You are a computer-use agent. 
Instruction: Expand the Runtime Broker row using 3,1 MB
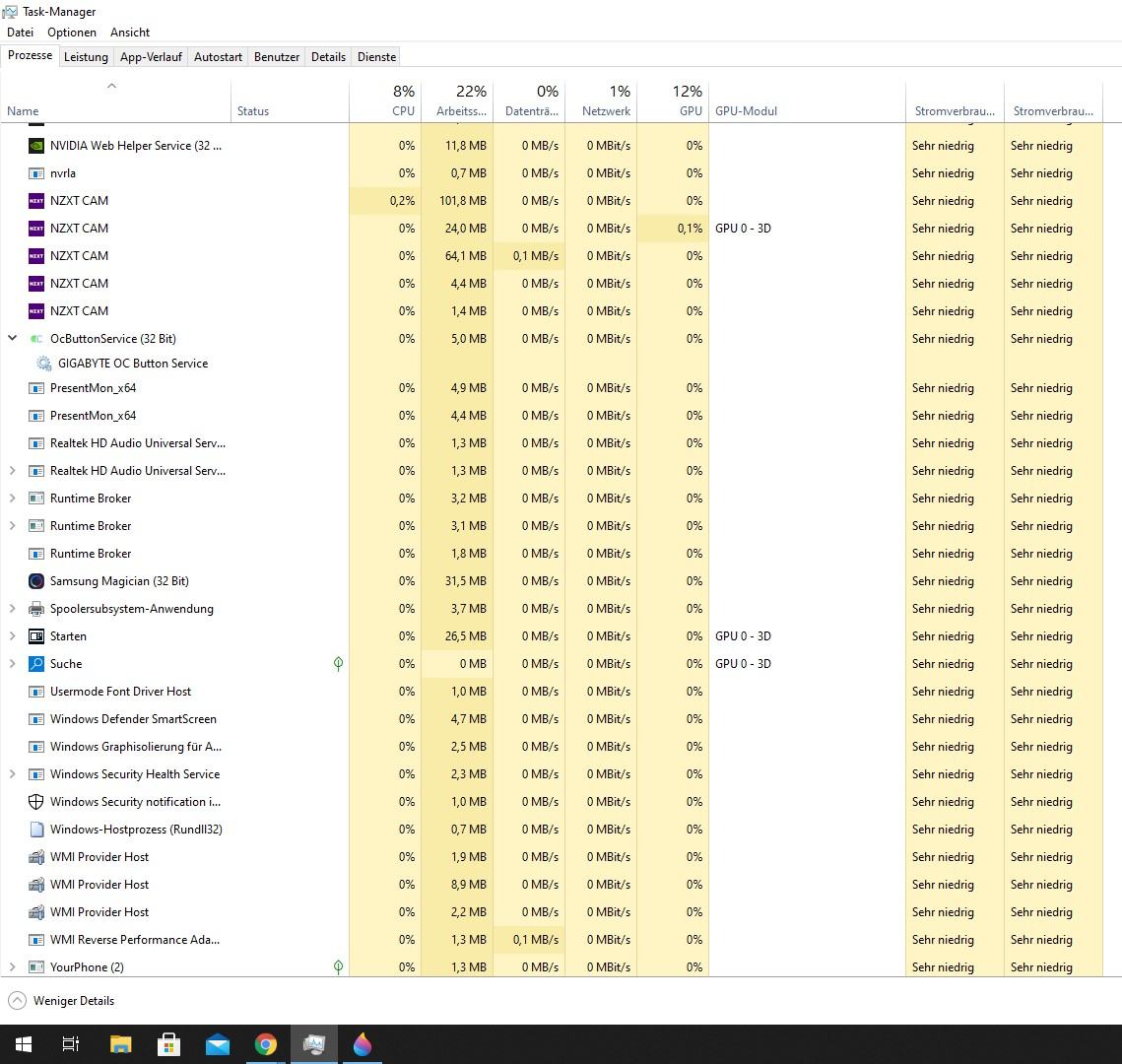pyautogui.click(x=12, y=526)
